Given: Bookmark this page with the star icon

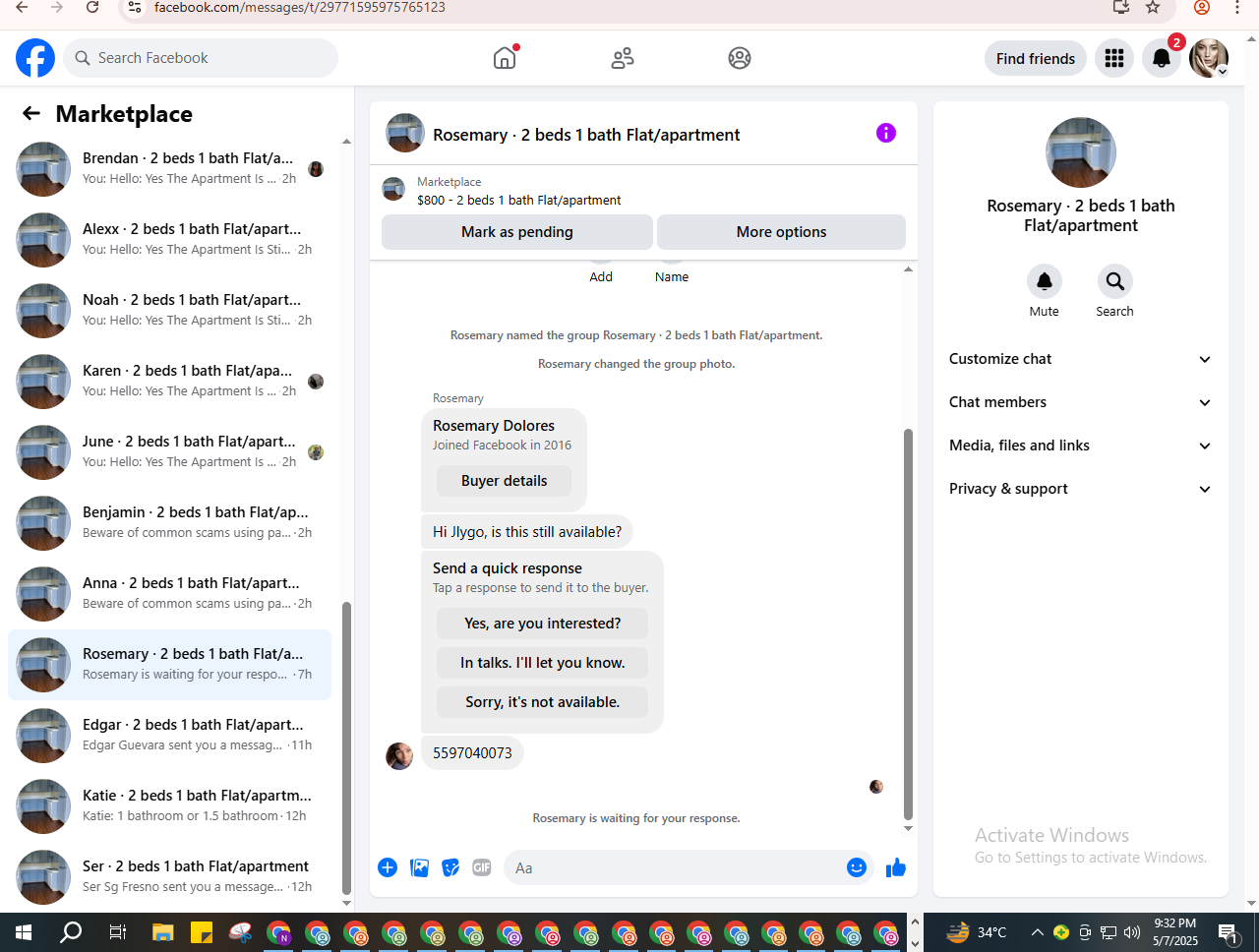Looking at the screenshot, I should (1154, 8).
